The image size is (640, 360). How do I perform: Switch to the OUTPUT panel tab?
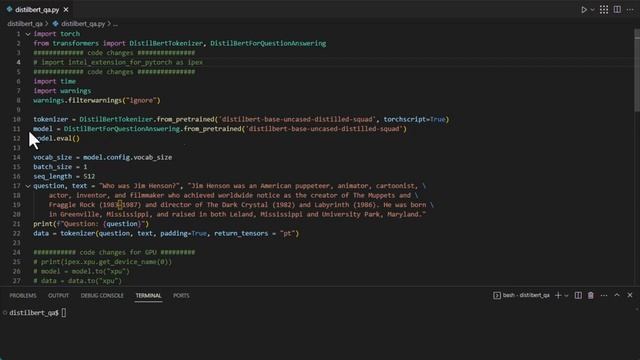(x=58, y=296)
